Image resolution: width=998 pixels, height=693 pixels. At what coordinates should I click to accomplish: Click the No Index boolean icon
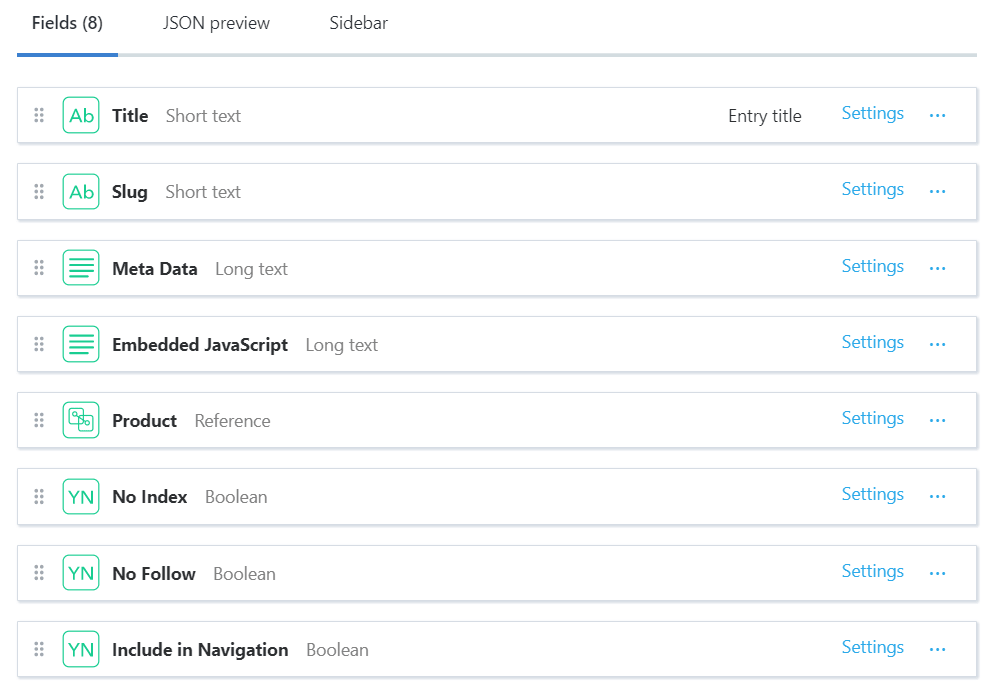[x=81, y=497]
